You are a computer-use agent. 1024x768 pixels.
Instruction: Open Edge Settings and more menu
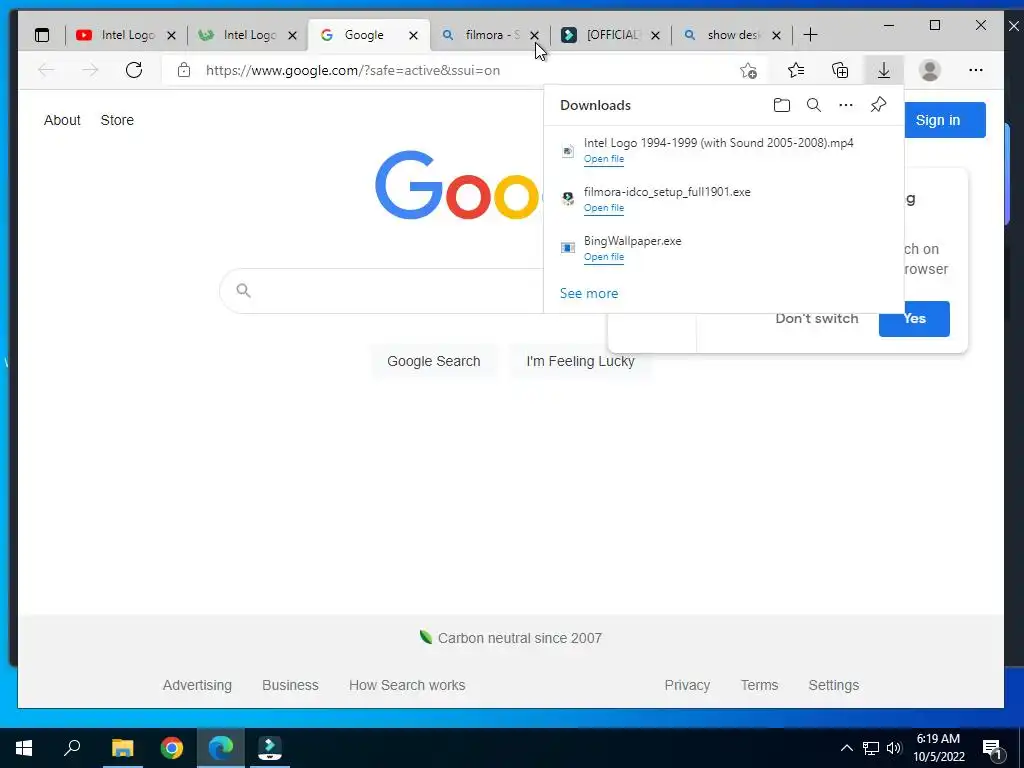tap(976, 70)
